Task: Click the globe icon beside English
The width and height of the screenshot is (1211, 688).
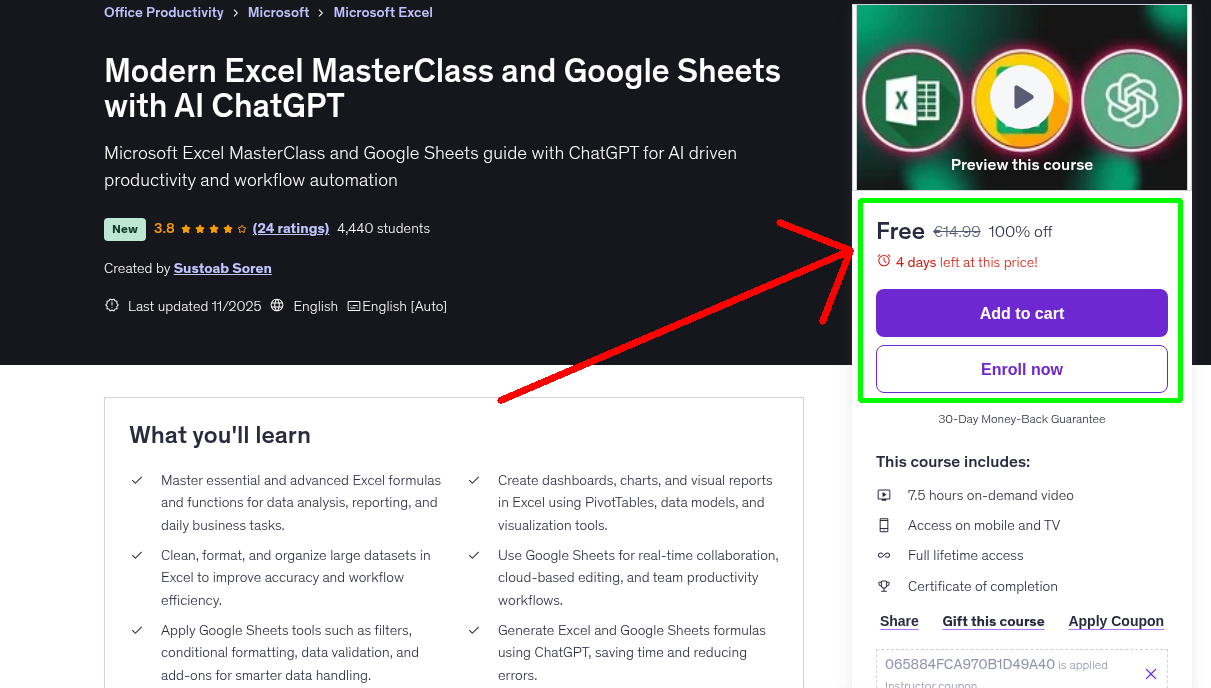Action: [x=277, y=305]
